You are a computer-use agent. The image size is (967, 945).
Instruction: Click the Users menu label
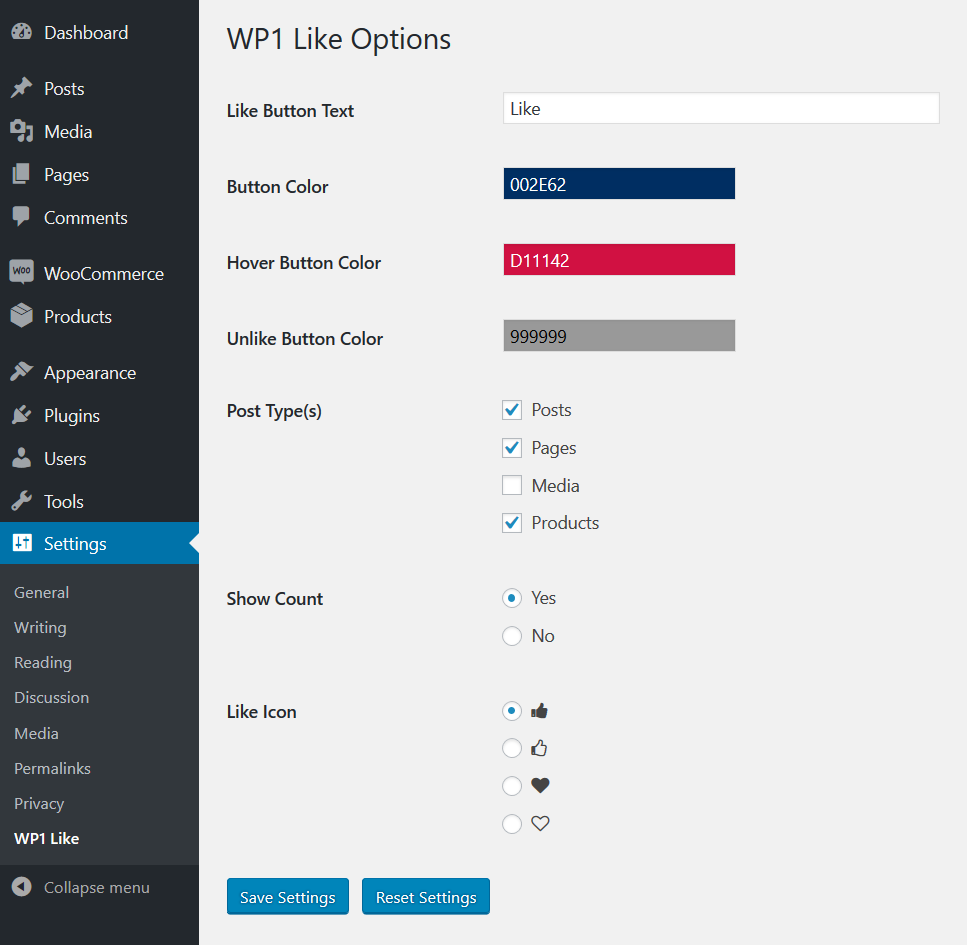point(65,459)
